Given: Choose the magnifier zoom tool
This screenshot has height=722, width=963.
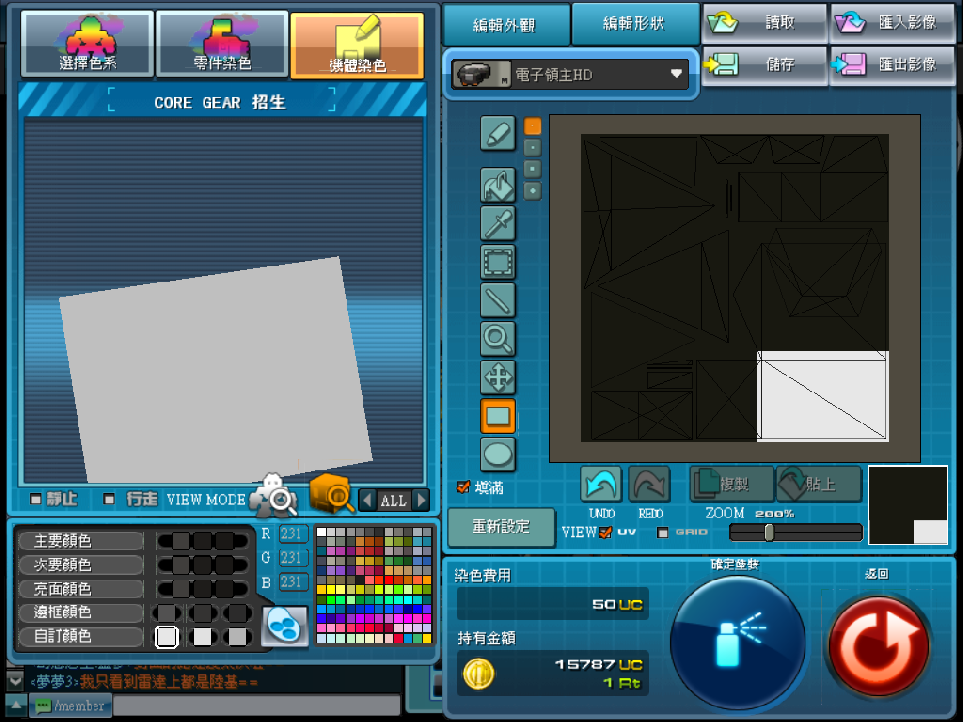Looking at the screenshot, I should pyautogui.click(x=498, y=339).
